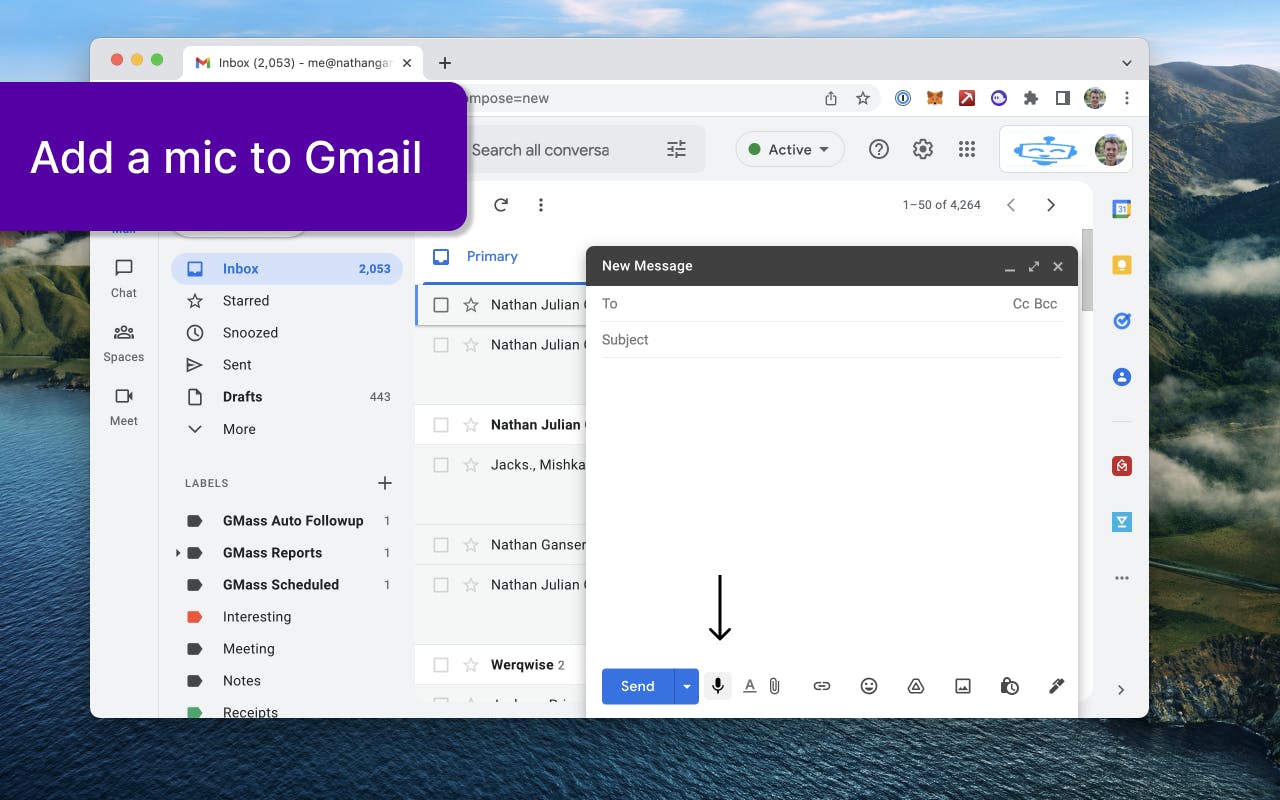Open the Drafts folder
Viewport: 1280px width, 800px height.
coord(287,397)
